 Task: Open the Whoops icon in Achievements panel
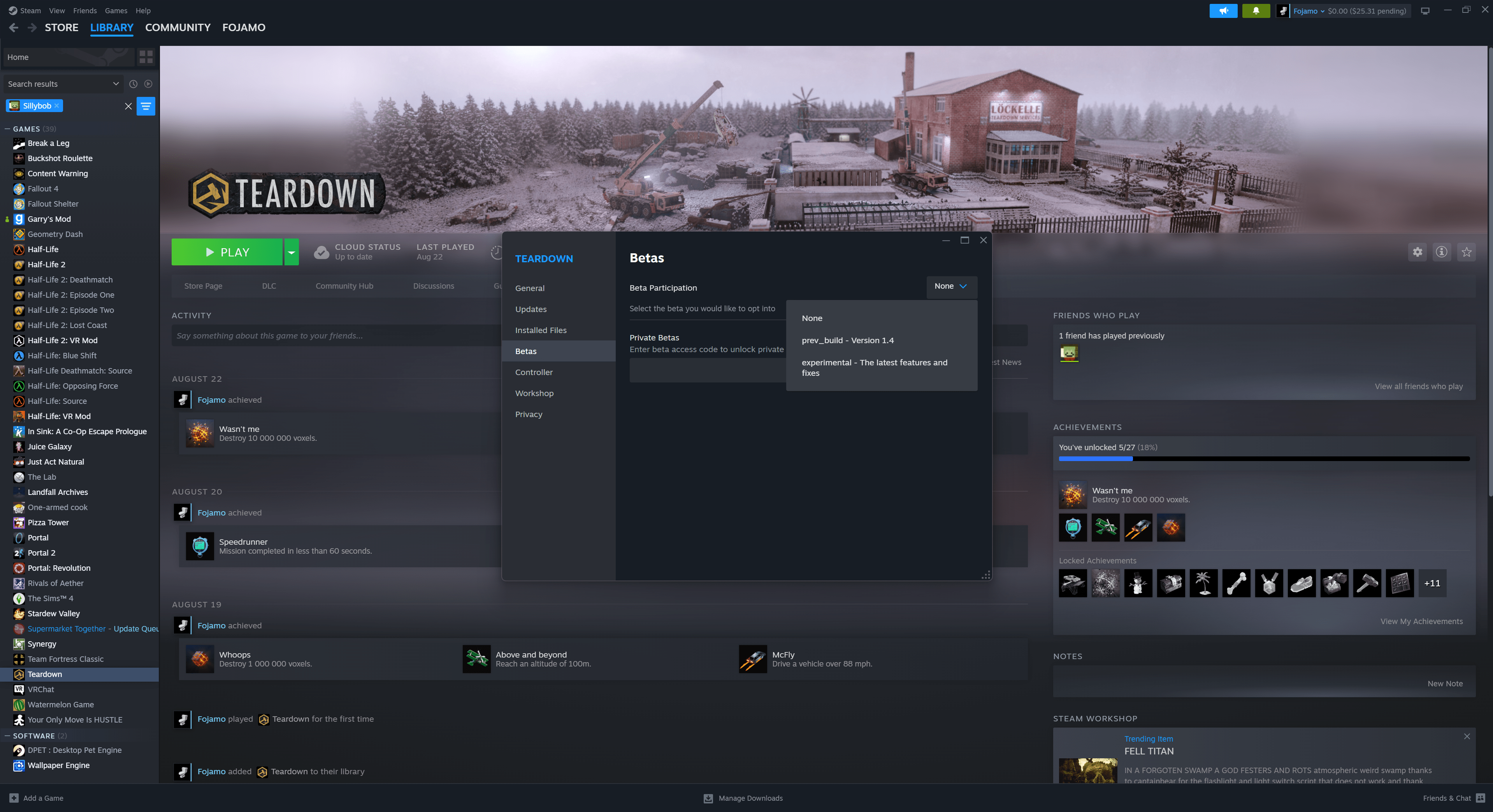click(1171, 528)
